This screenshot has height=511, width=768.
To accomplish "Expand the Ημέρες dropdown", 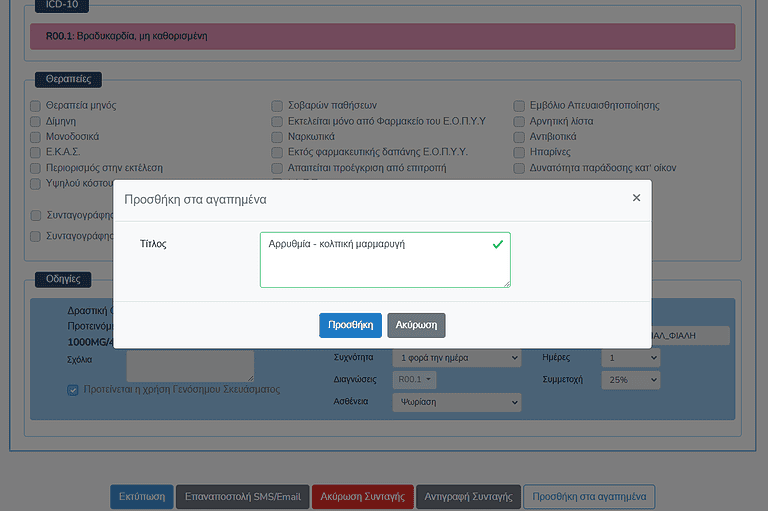I will coord(630,358).
